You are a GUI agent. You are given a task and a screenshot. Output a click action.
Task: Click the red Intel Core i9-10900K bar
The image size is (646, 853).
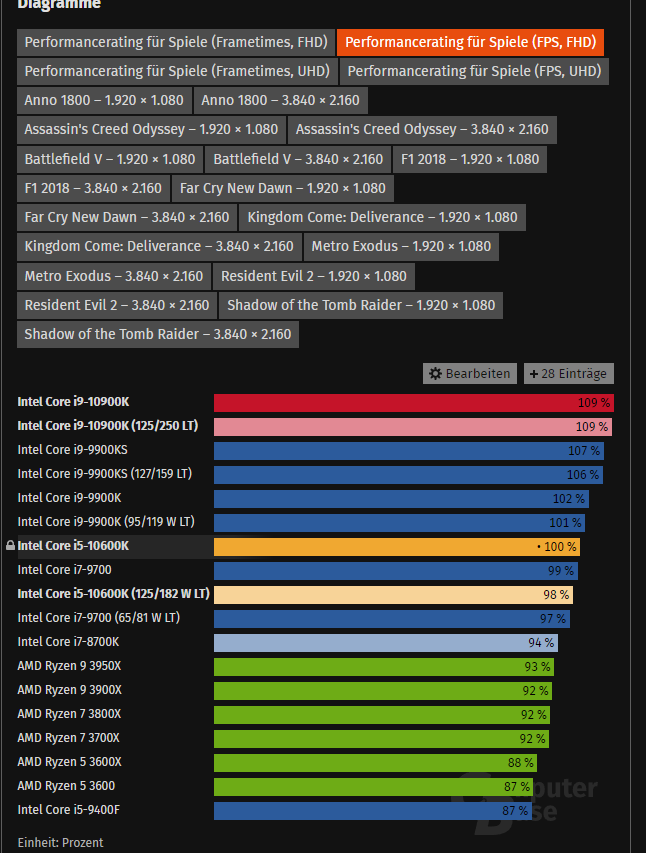point(414,403)
